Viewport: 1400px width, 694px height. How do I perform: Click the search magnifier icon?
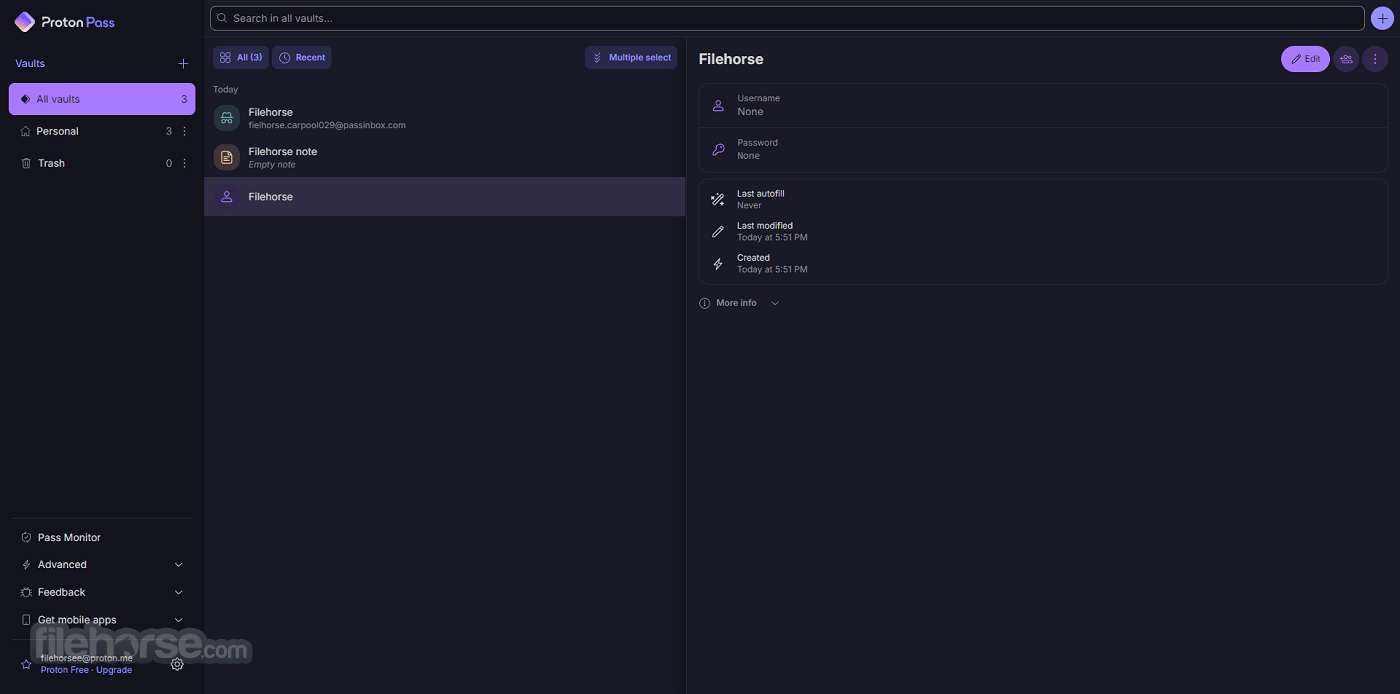(x=222, y=18)
